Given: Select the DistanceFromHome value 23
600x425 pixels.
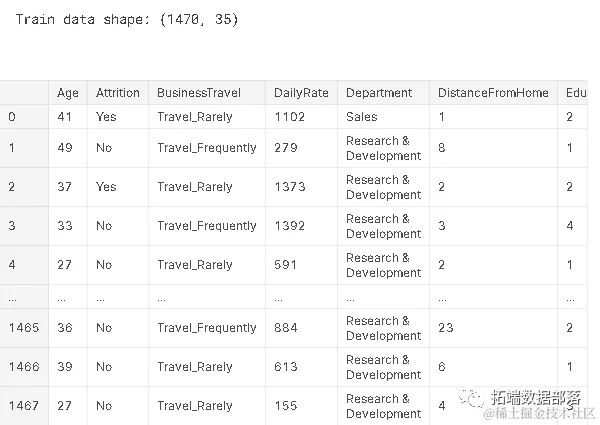Looking at the screenshot, I should pyautogui.click(x=445, y=328).
